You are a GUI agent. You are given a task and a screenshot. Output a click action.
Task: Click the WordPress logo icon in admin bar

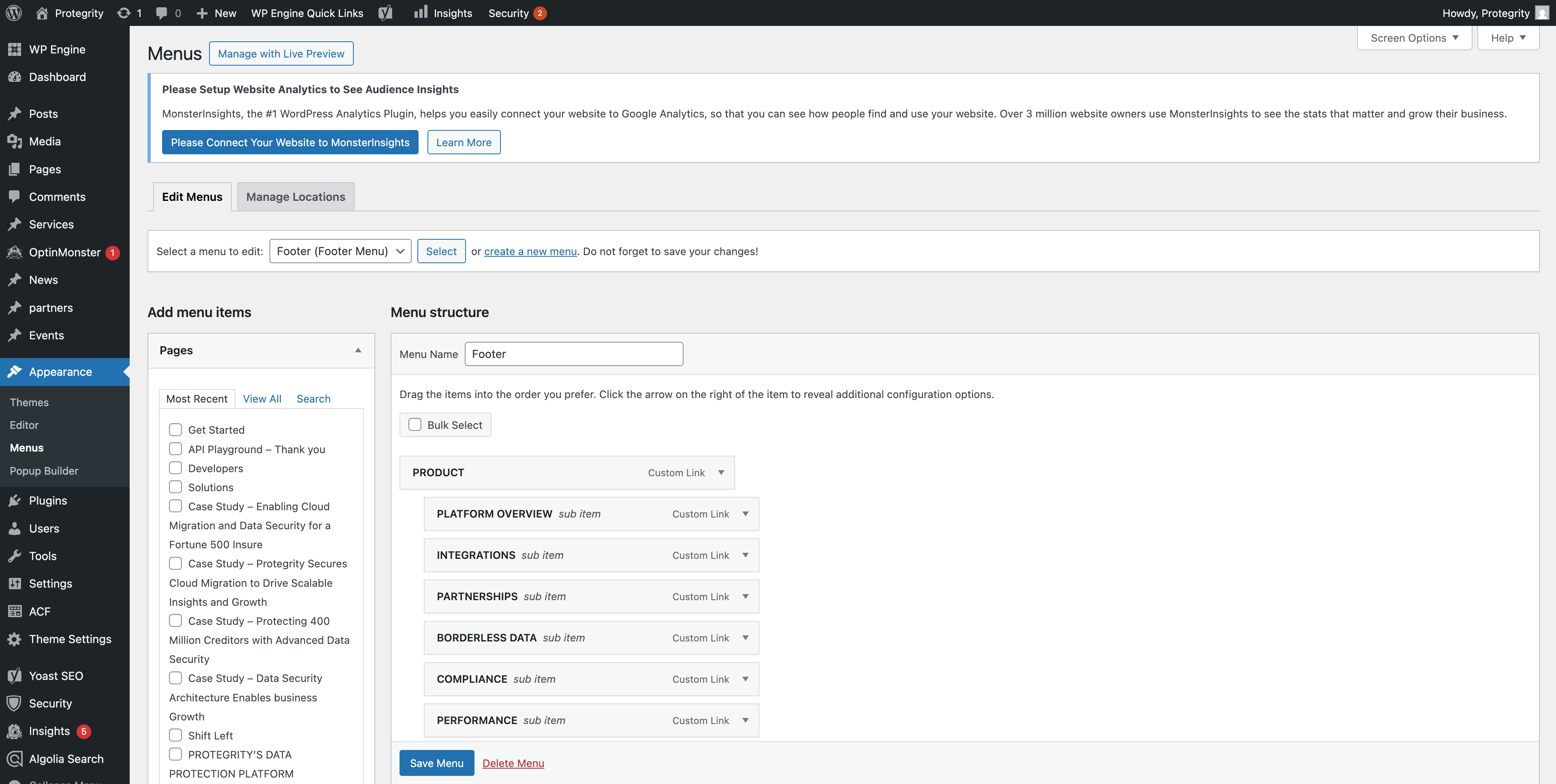tap(14, 13)
